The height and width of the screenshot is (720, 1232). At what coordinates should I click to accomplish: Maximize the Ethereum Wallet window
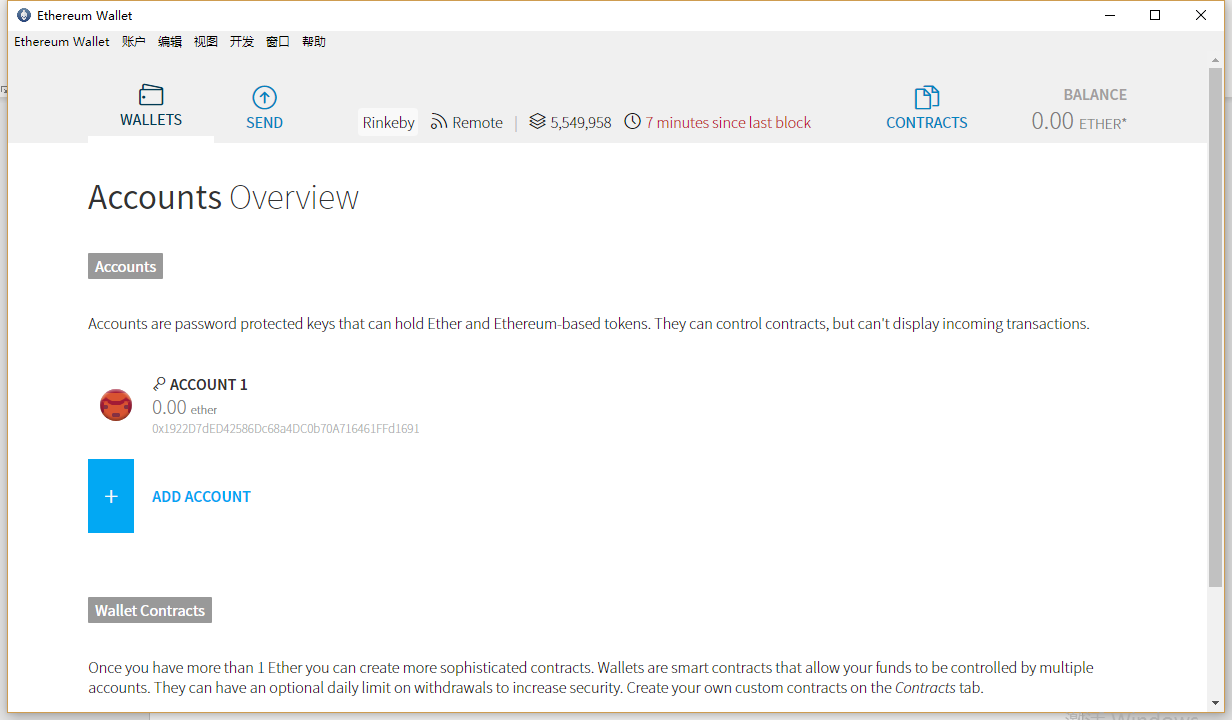(x=1155, y=15)
